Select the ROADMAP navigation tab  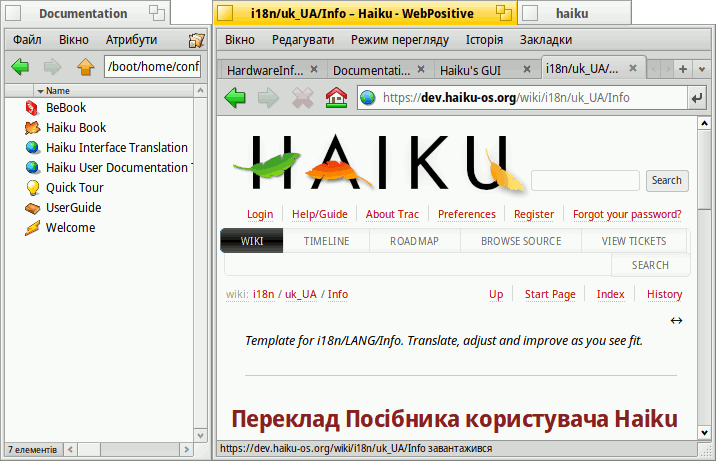pyautogui.click(x=414, y=241)
